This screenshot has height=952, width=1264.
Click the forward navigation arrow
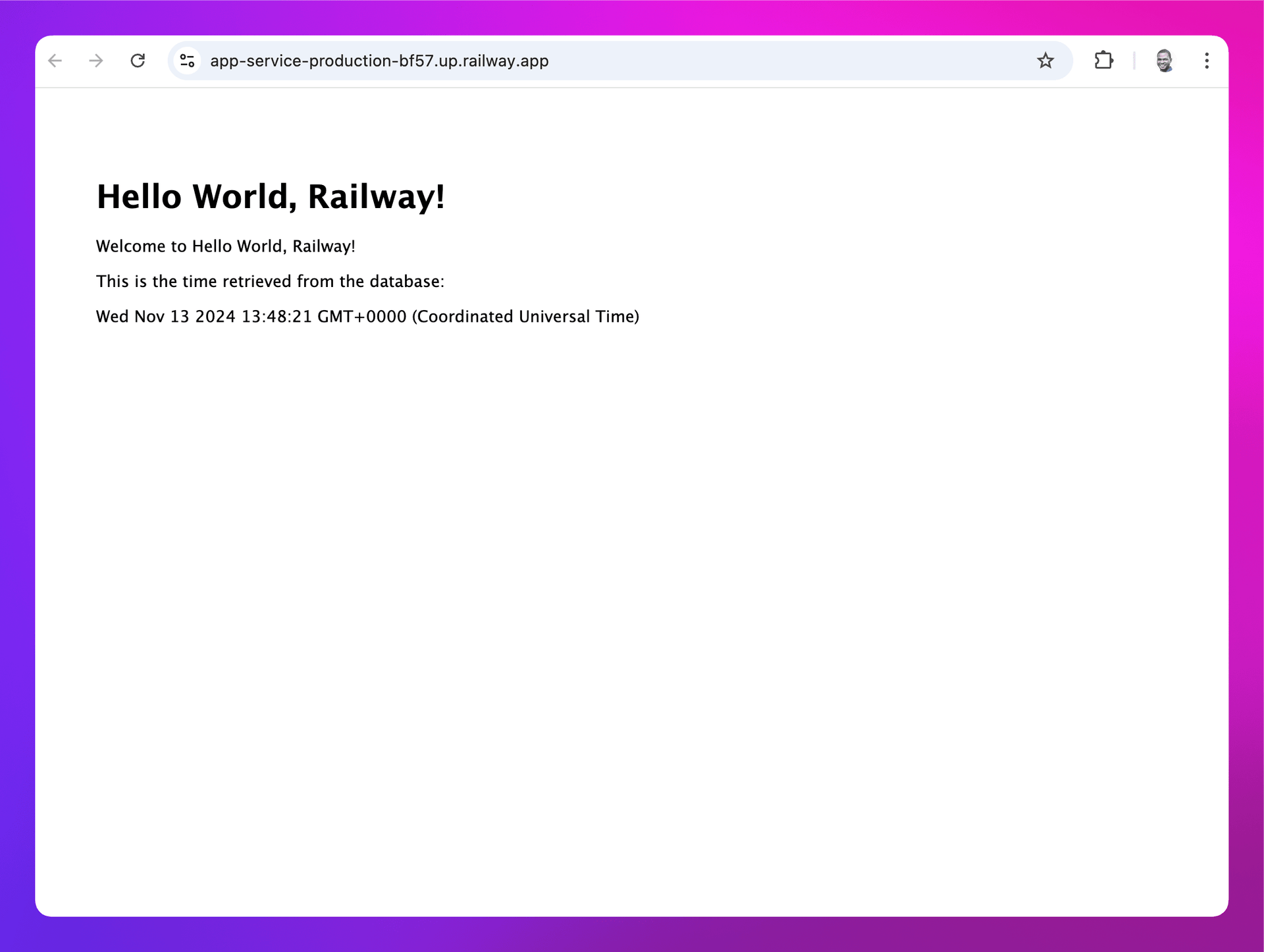(x=96, y=61)
